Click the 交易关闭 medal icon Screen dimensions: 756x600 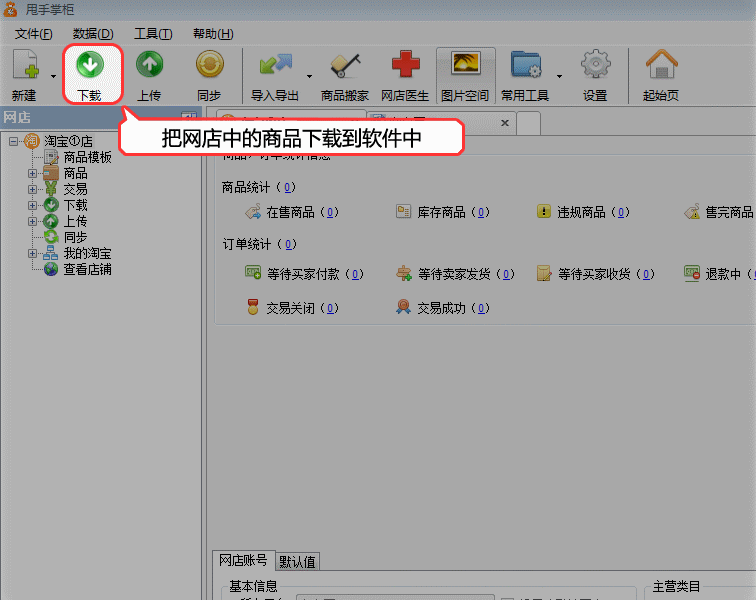(253, 307)
